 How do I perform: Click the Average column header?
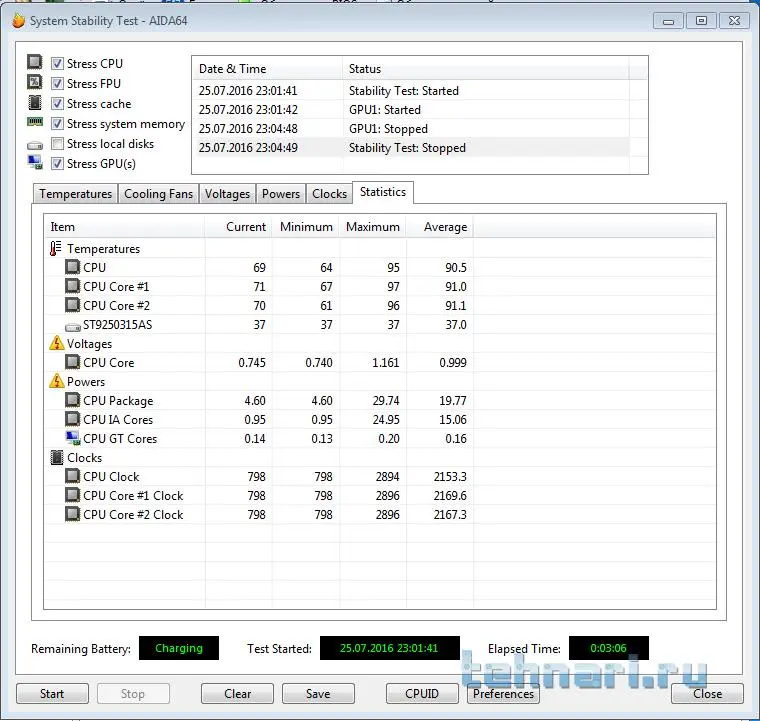[440, 227]
